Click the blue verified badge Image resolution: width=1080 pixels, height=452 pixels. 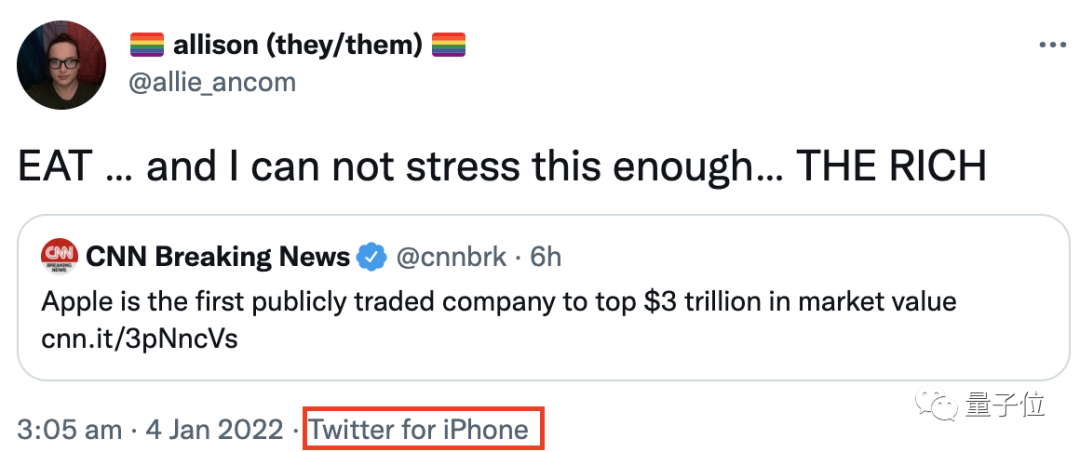(x=373, y=257)
